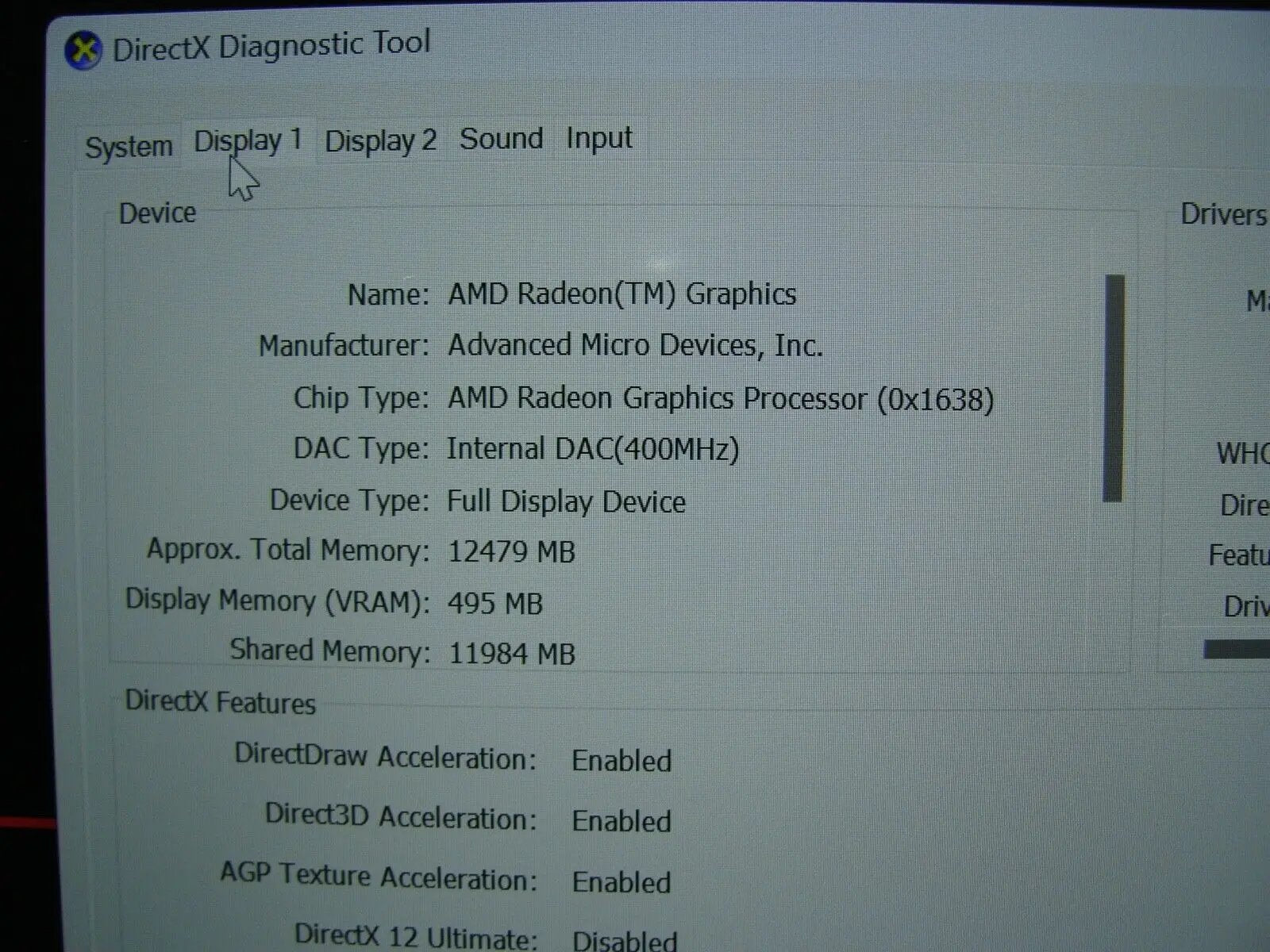Click the chip type value with 0x1638
The width and height of the screenshot is (1270, 952).
coord(721,398)
